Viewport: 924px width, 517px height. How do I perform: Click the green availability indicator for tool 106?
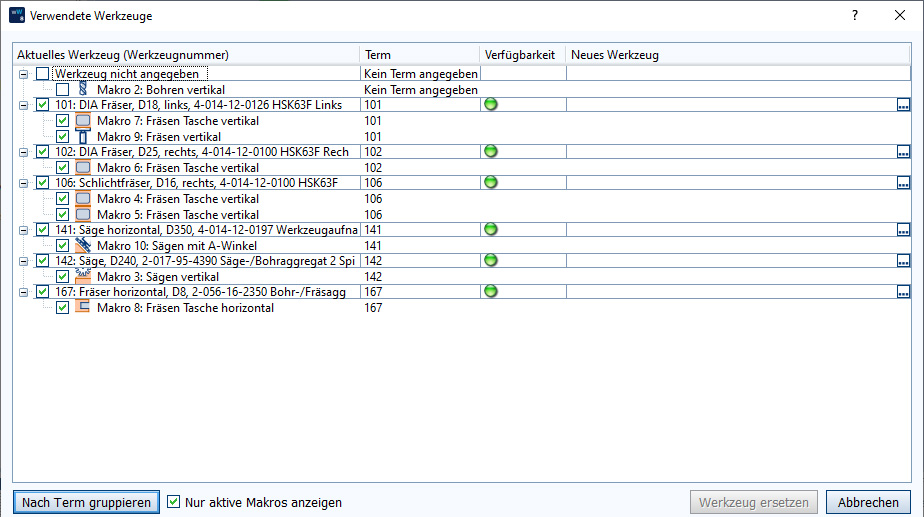coord(491,182)
